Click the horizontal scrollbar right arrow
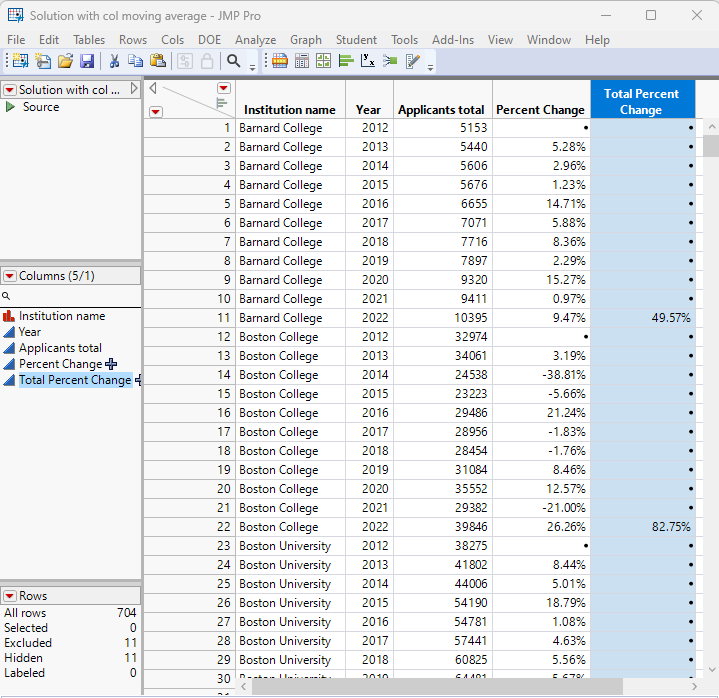Viewport: 719px width, 698px height. pyautogui.click(x=694, y=687)
